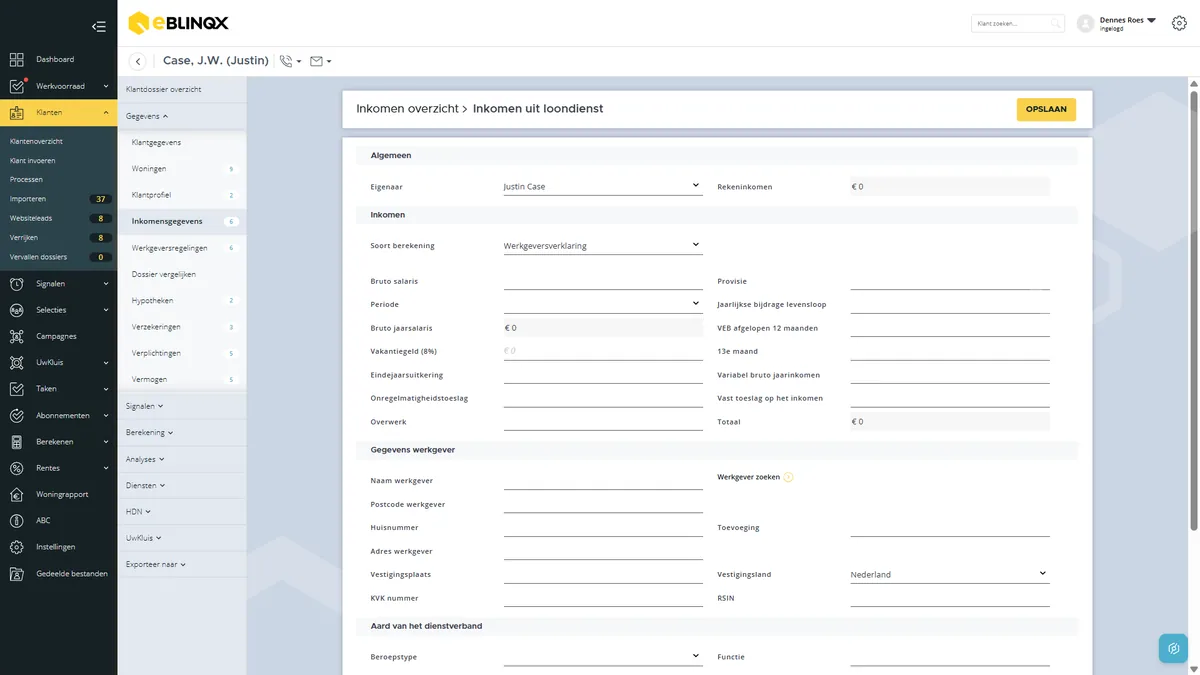The image size is (1200, 675).
Task: Focus the Bruto salaris input field
Action: click(x=603, y=281)
